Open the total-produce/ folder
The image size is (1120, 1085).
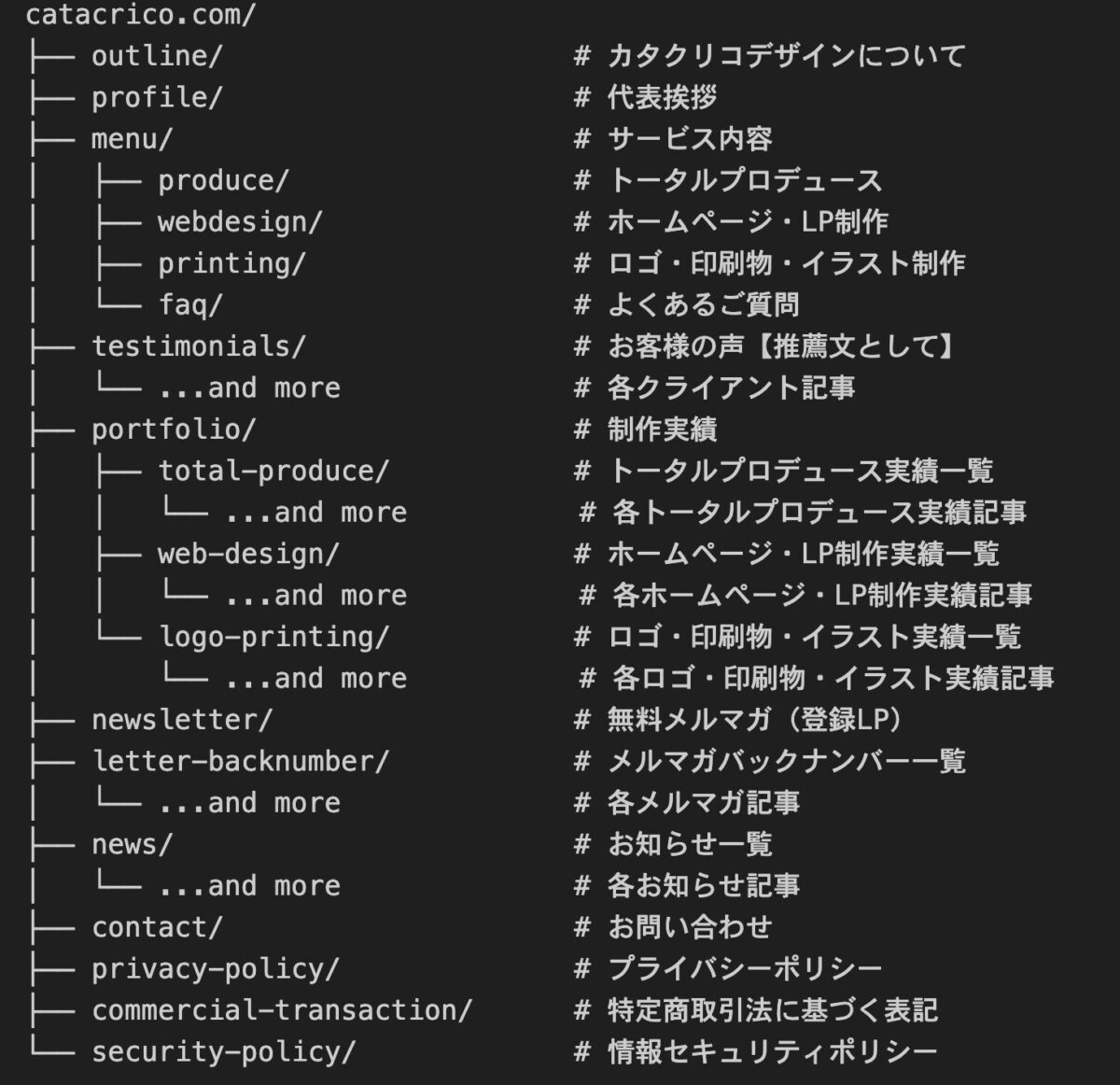[x=273, y=471]
